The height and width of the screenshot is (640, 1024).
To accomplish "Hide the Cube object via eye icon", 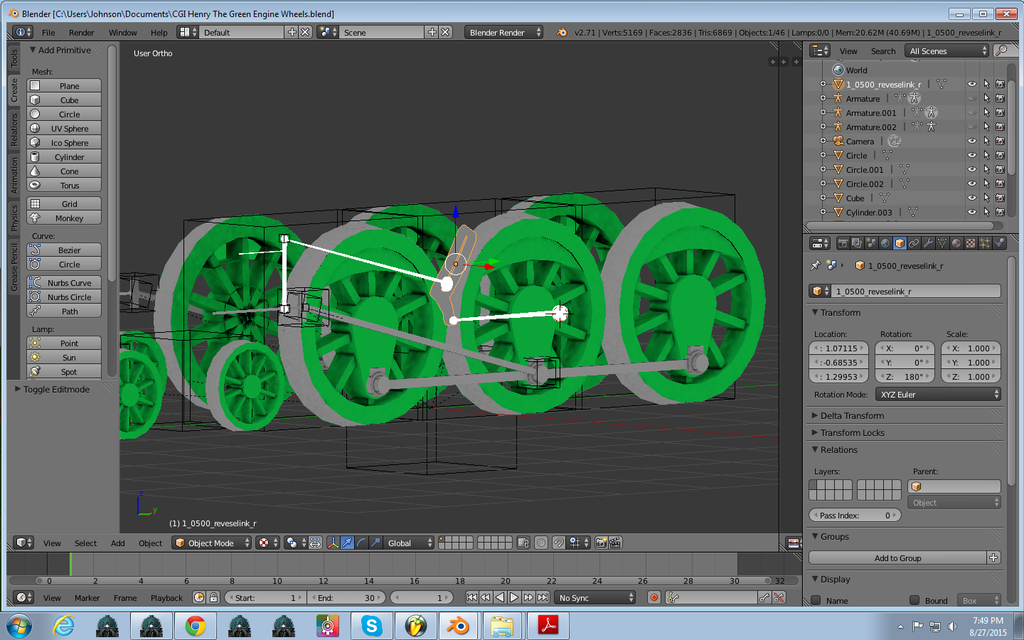I will (972, 198).
